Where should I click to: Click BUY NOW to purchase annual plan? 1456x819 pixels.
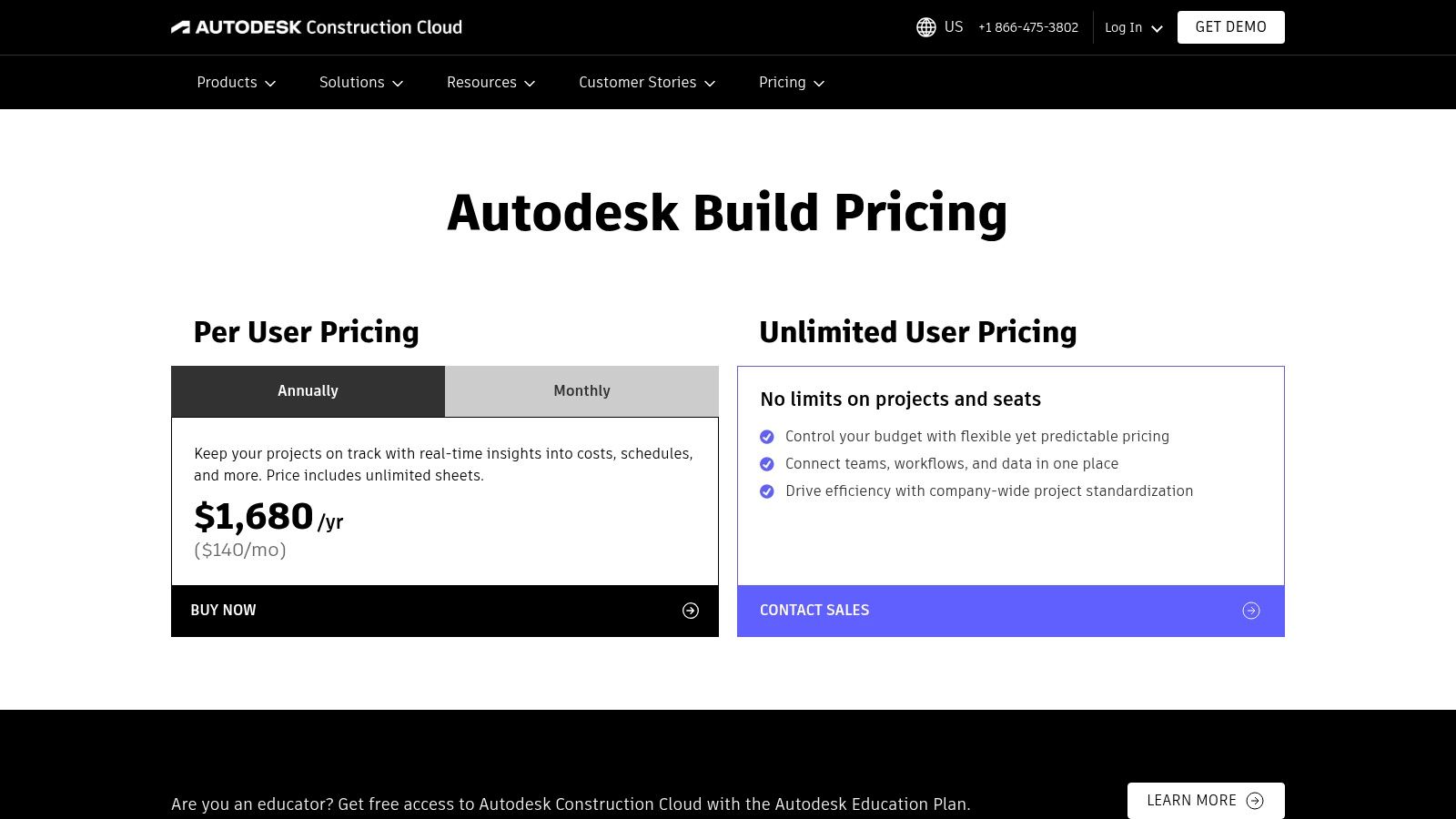pos(223,611)
